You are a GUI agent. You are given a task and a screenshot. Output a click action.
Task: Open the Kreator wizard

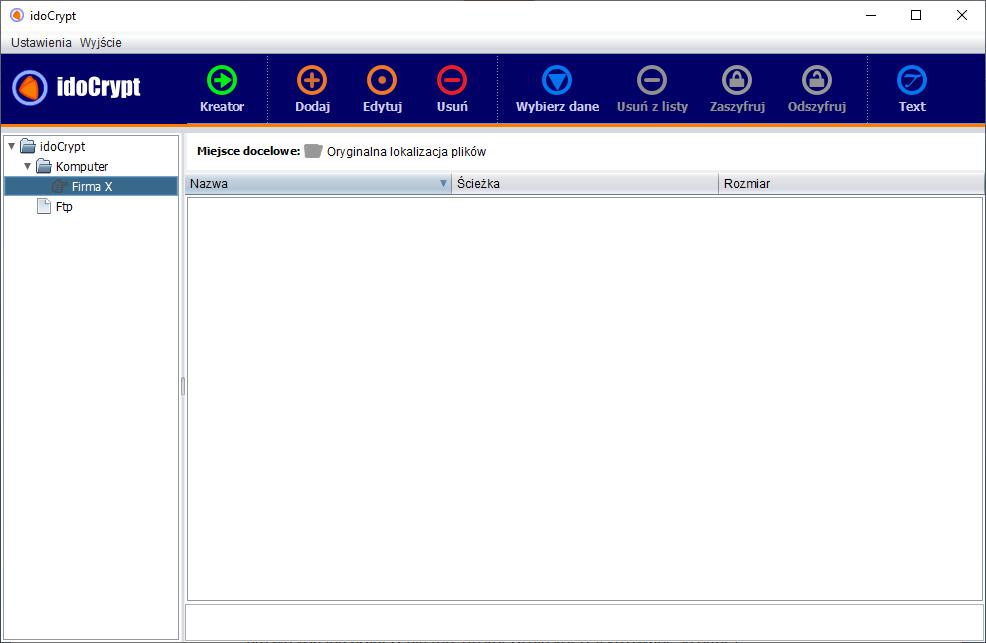click(221, 89)
